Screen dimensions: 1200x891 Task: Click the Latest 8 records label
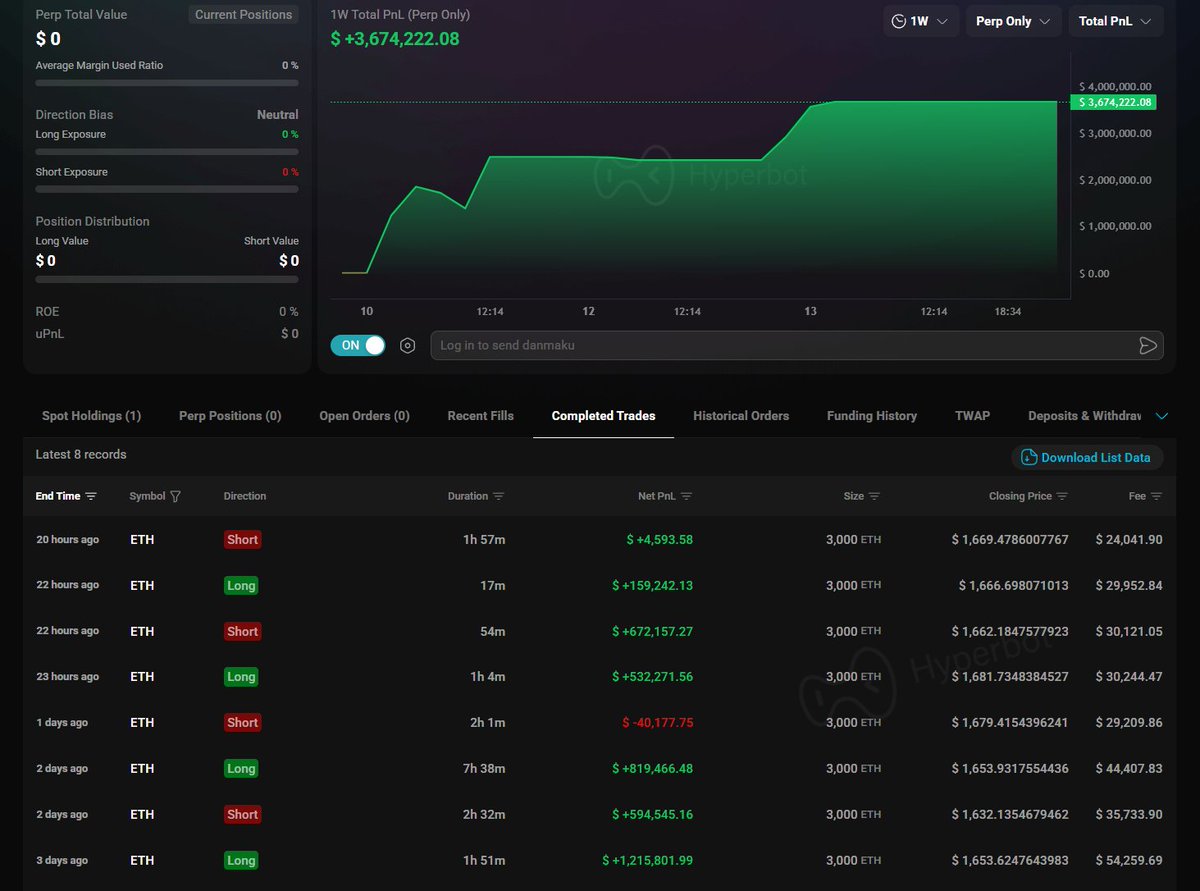tap(81, 455)
